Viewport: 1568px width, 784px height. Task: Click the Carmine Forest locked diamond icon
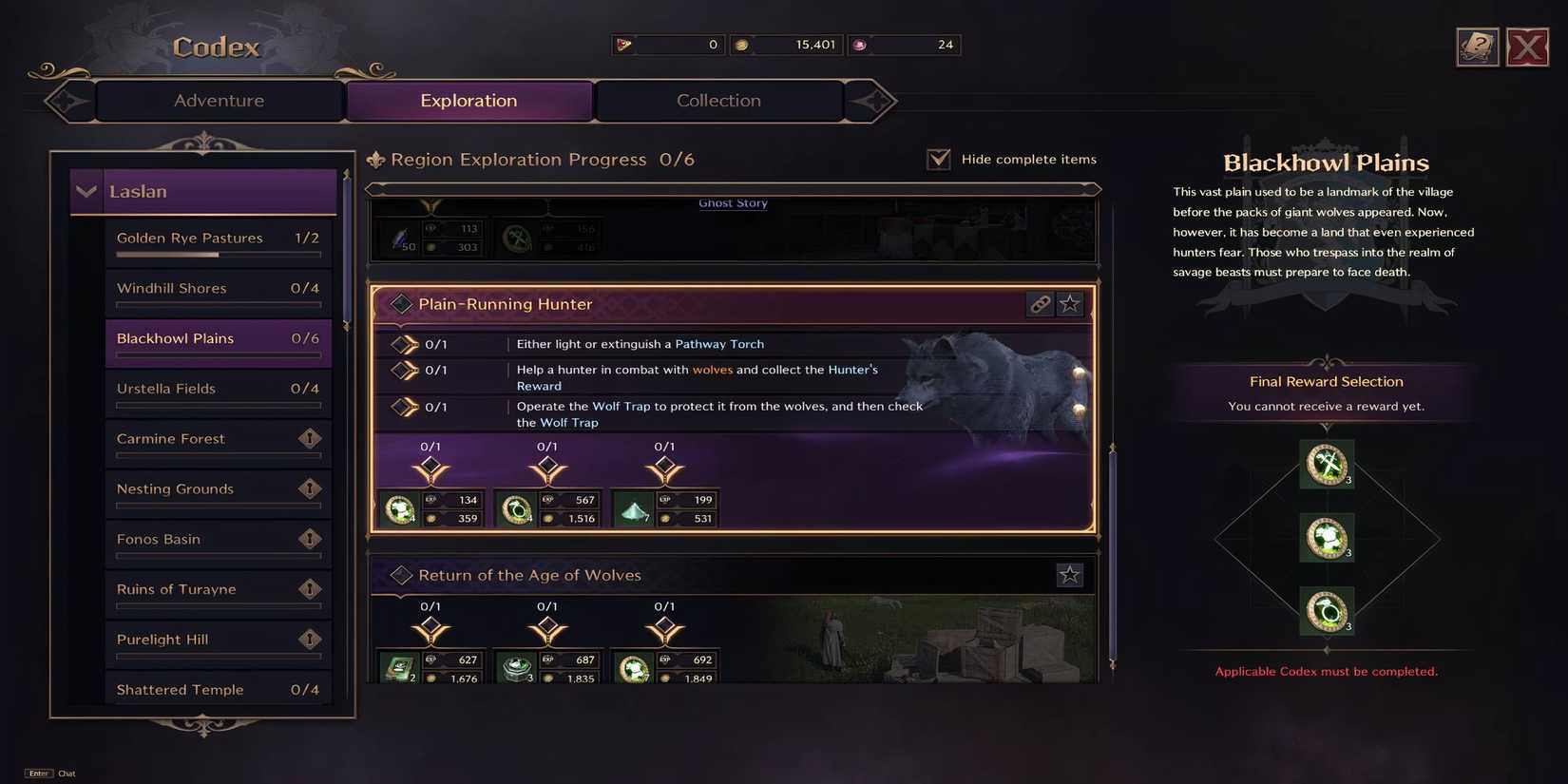(310, 438)
